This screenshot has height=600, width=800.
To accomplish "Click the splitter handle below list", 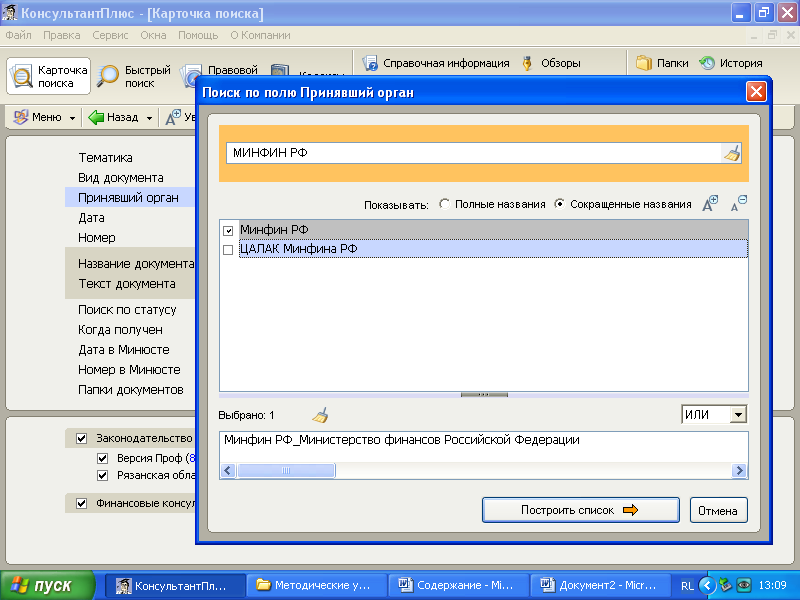I will point(484,394).
